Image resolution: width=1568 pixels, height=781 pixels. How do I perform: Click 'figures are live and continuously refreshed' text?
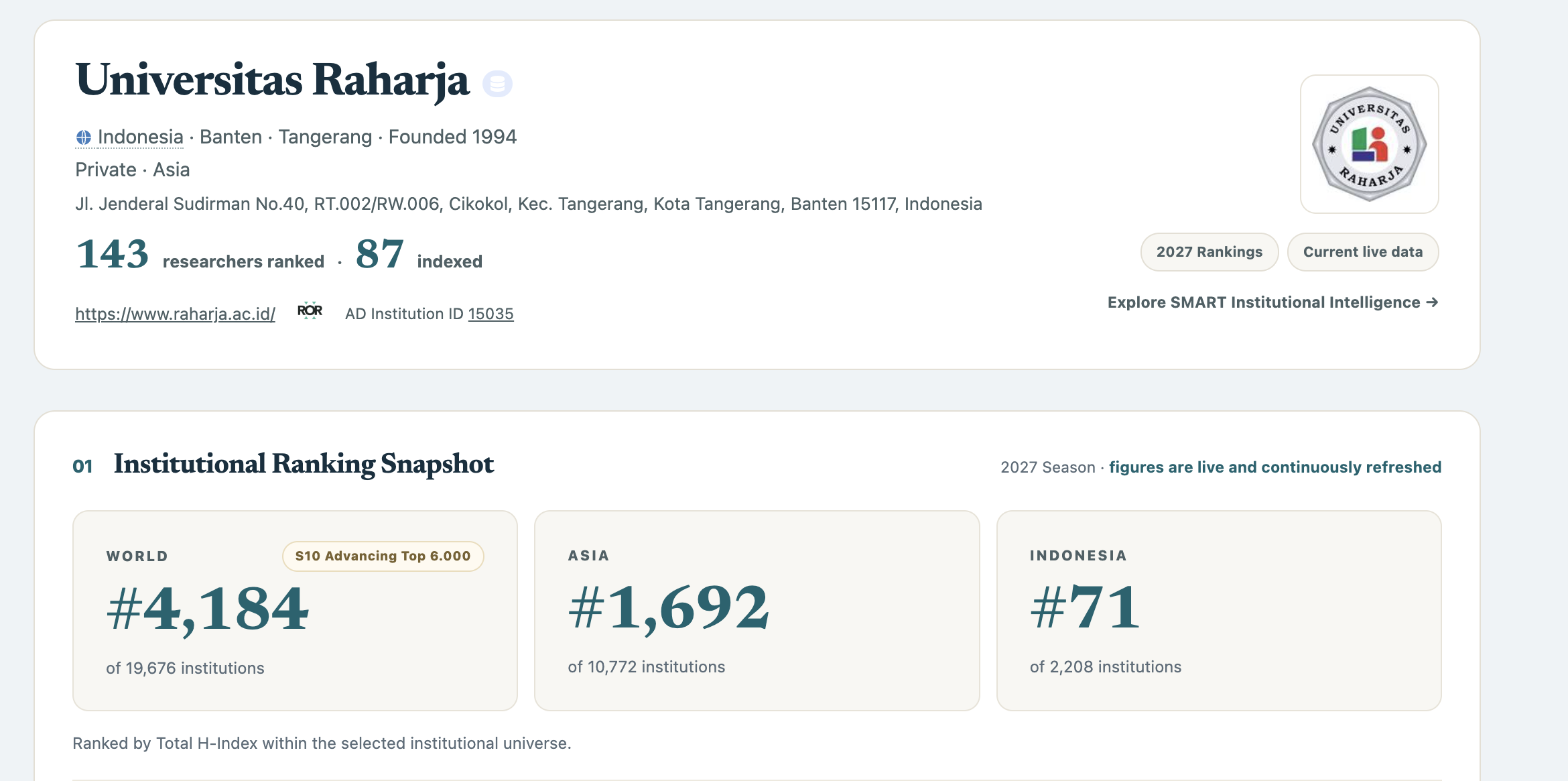[1275, 467]
